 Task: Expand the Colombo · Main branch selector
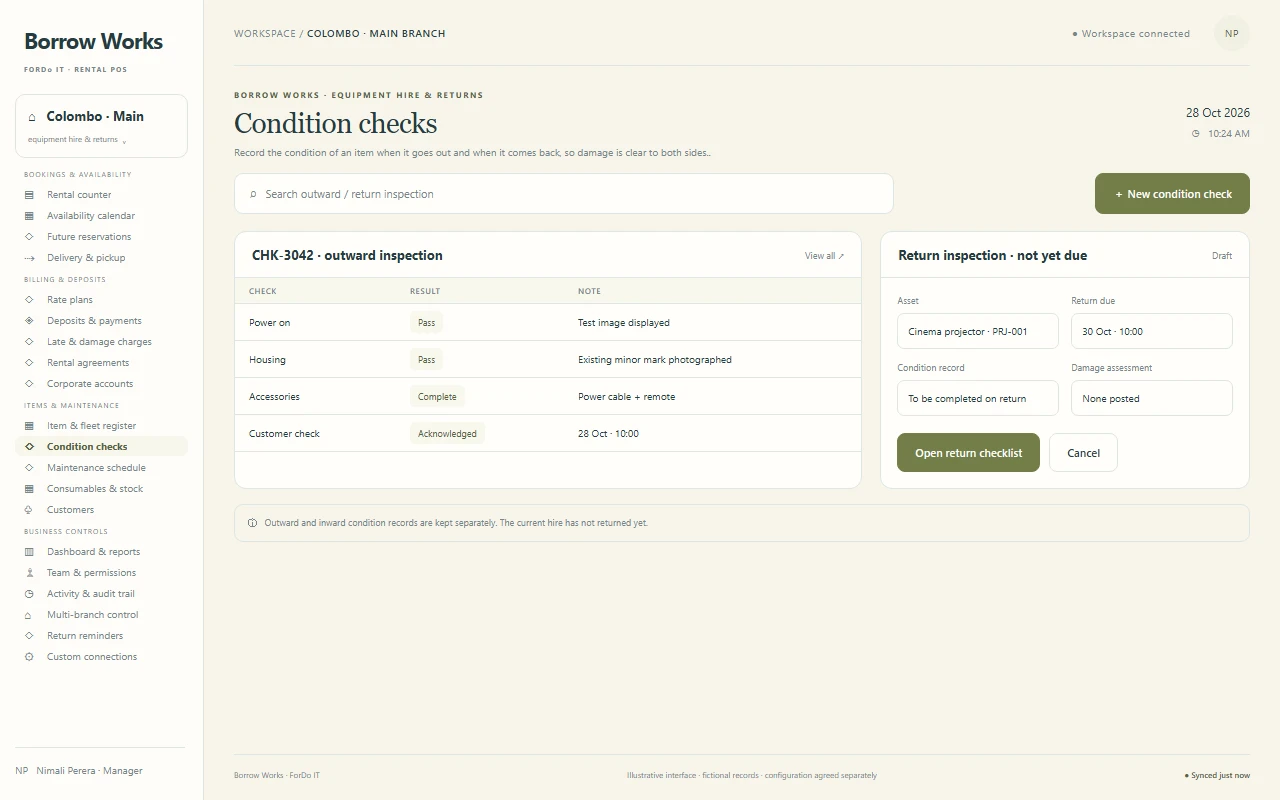pos(101,126)
